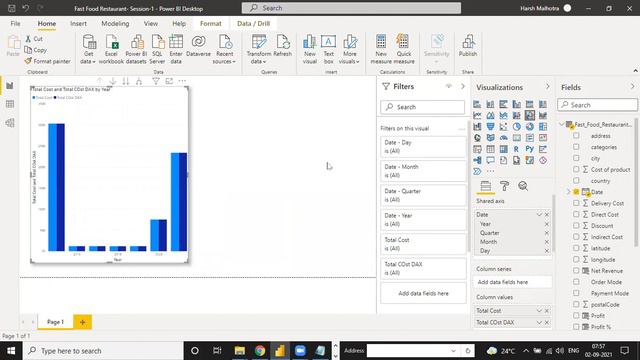Click the visual filter icon
Screen dimensions: 640x360
point(156,81)
